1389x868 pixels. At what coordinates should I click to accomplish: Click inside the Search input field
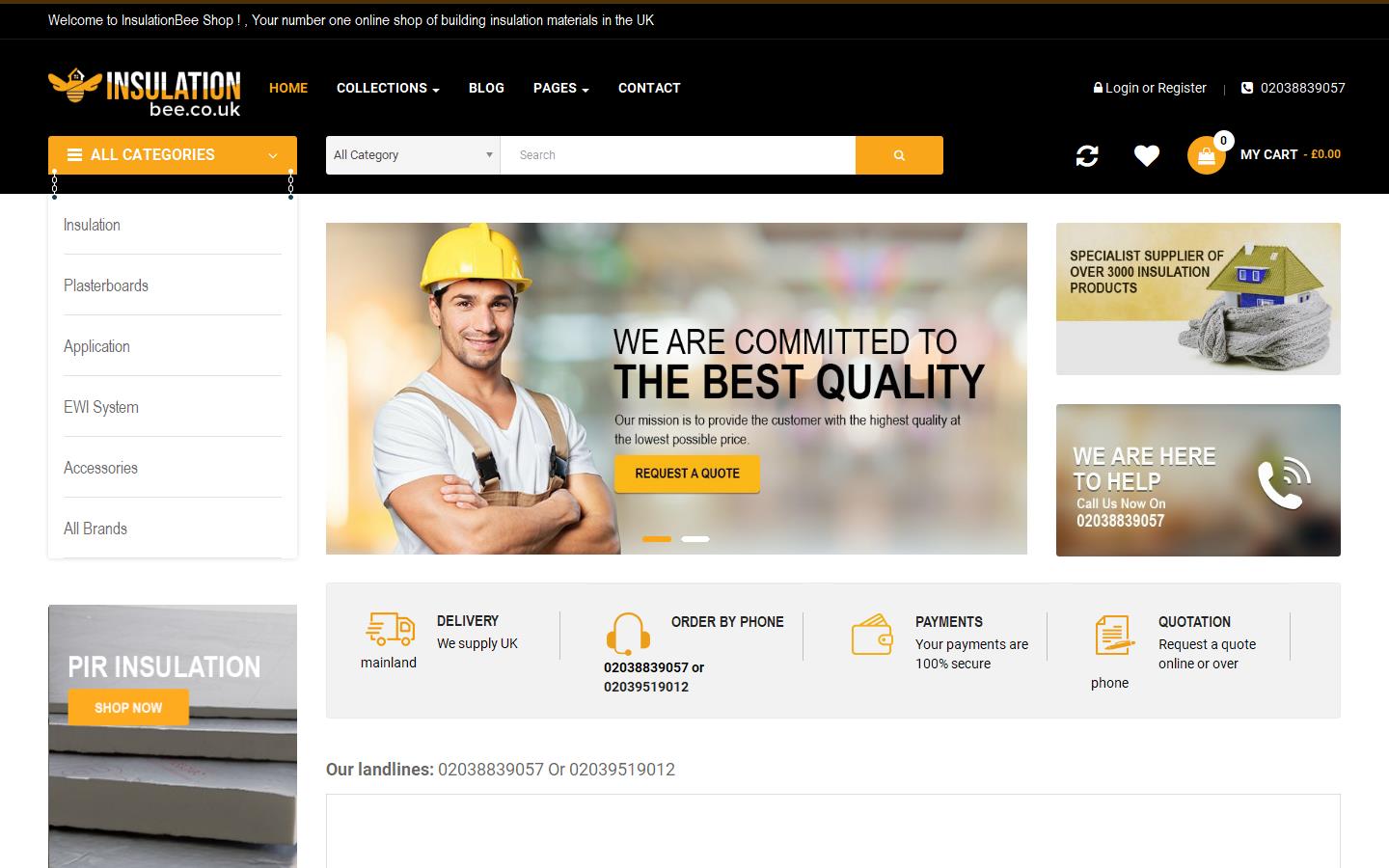(x=675, y=154)
